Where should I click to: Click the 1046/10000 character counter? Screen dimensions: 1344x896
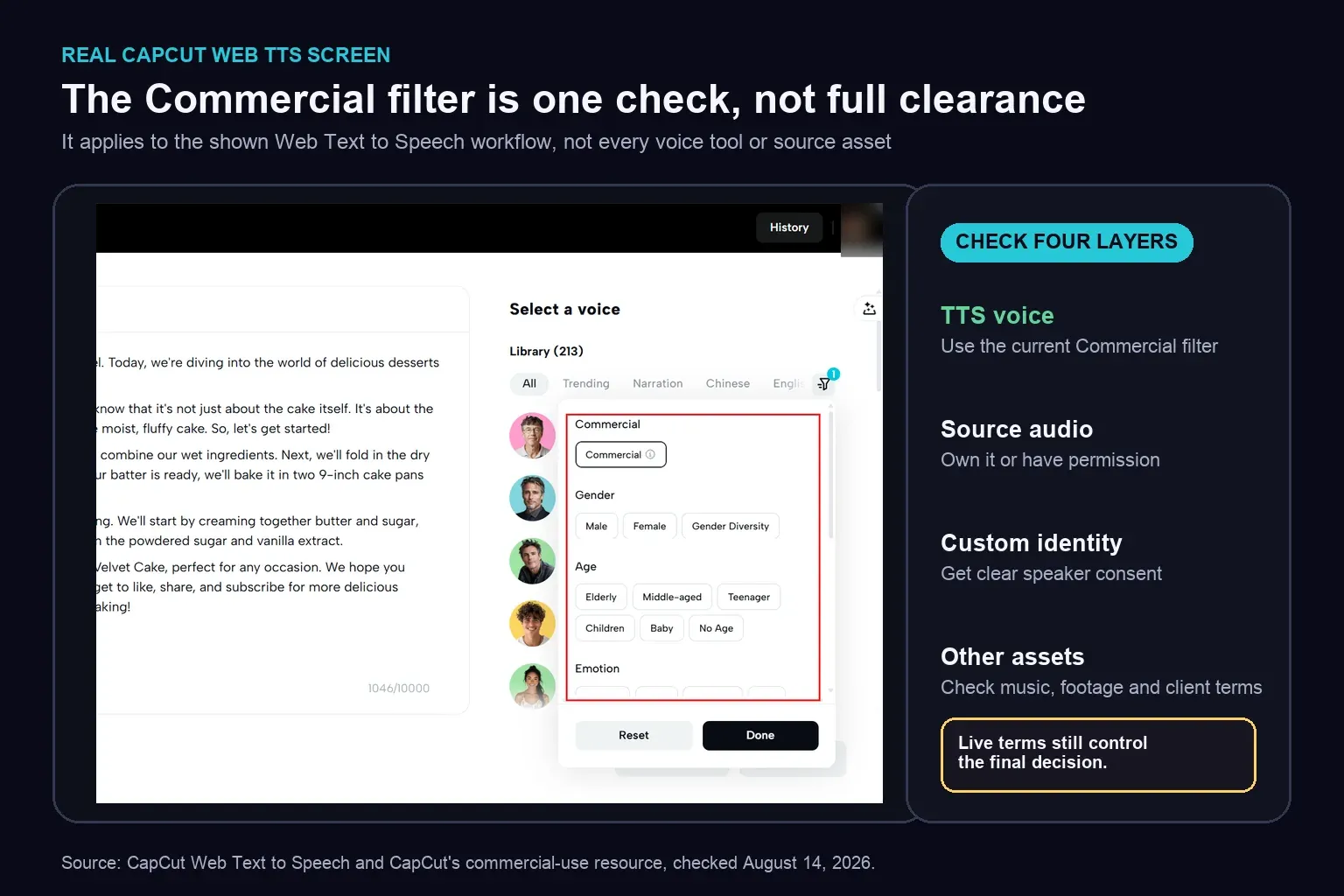(x=399, y=689)
